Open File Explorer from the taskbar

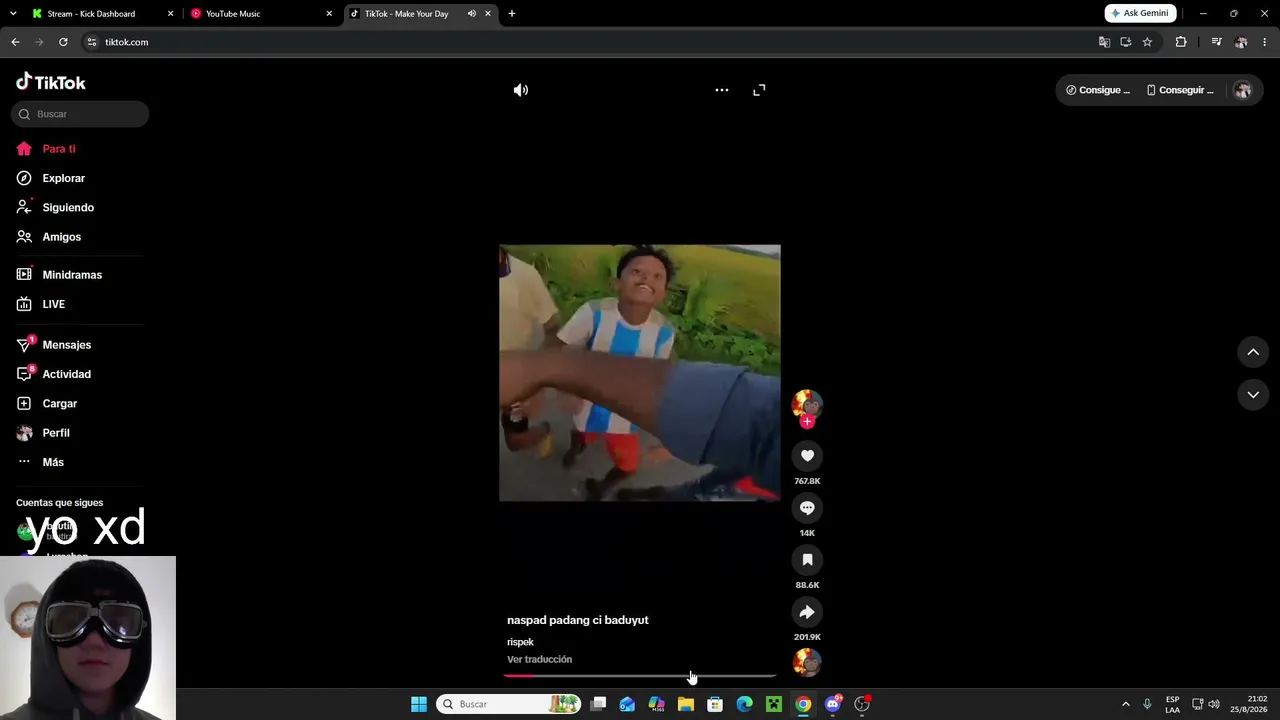(x=686, y=704)
